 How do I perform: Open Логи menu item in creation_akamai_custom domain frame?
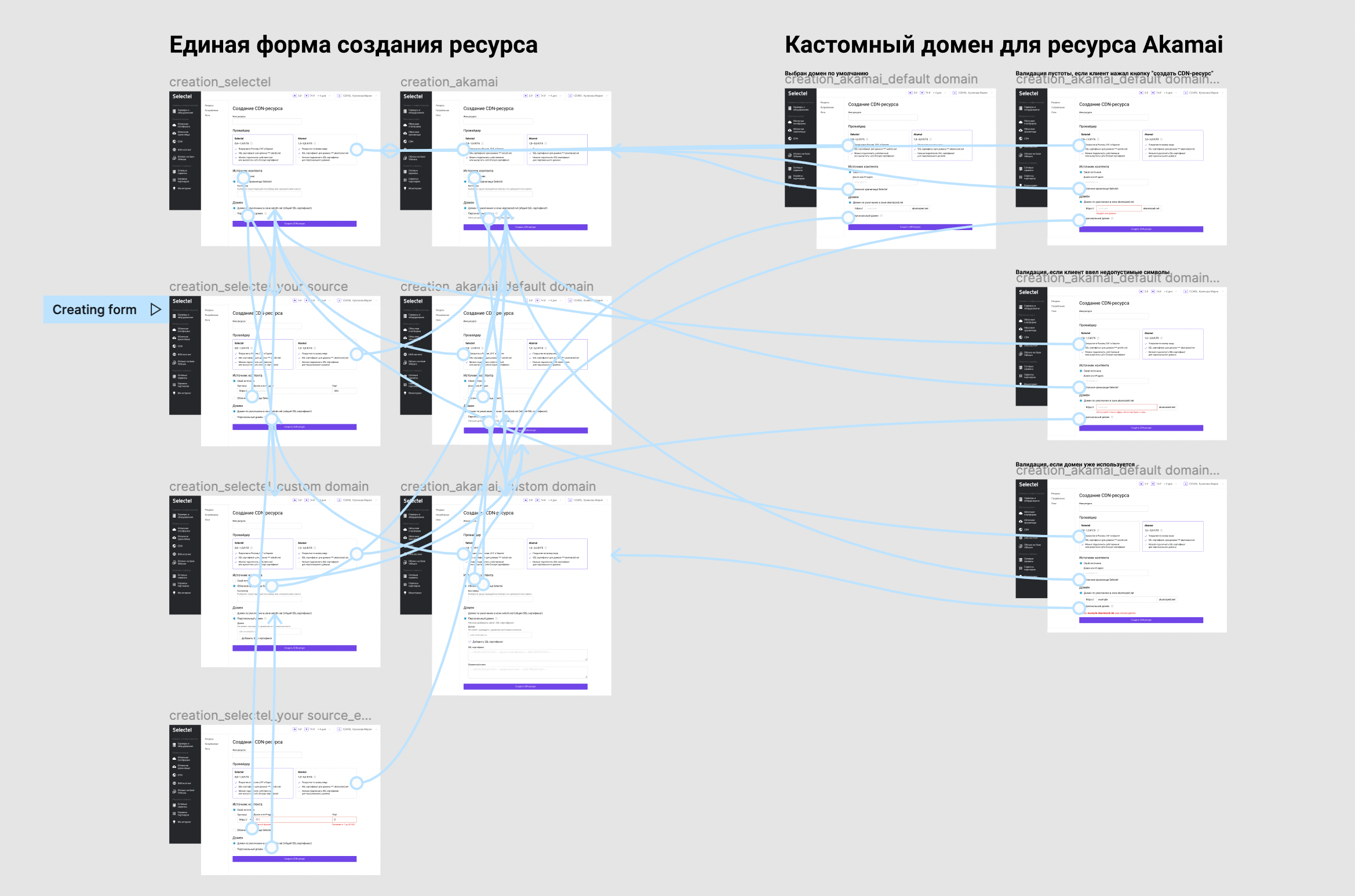coord(438,520)
